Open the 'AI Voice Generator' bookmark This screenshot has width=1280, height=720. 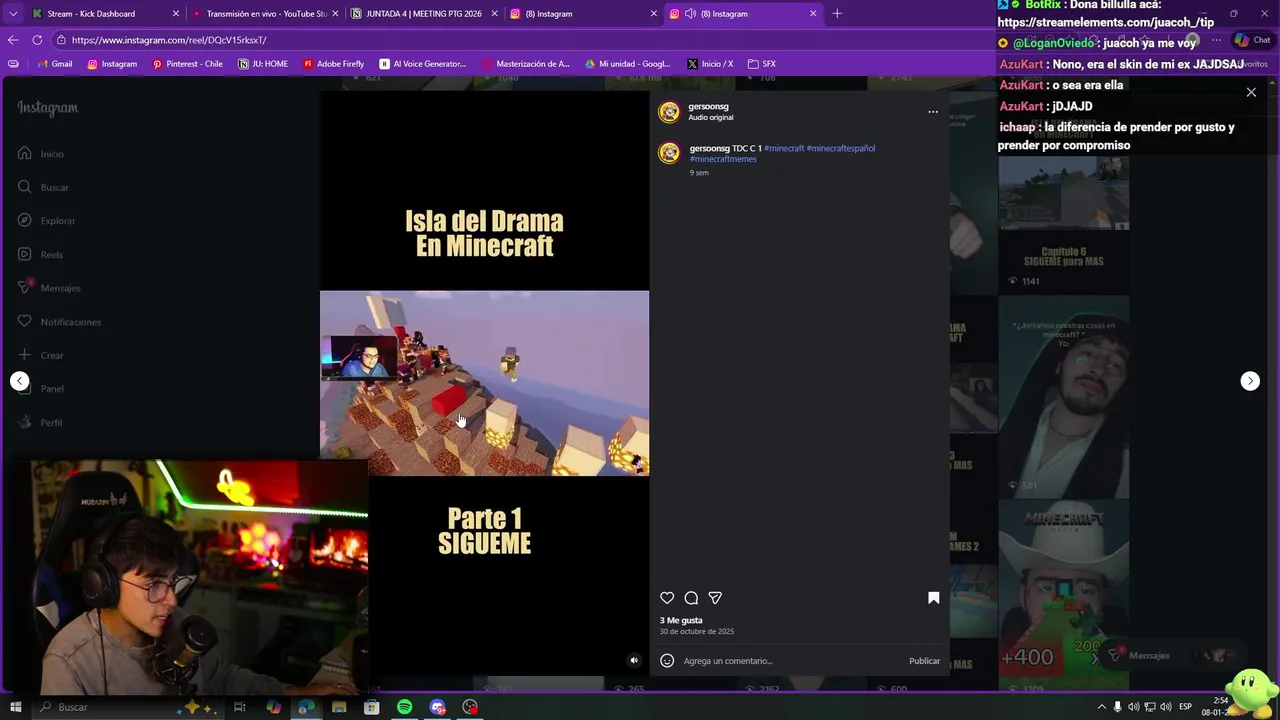pyautogui.click(x=423, y=64)
